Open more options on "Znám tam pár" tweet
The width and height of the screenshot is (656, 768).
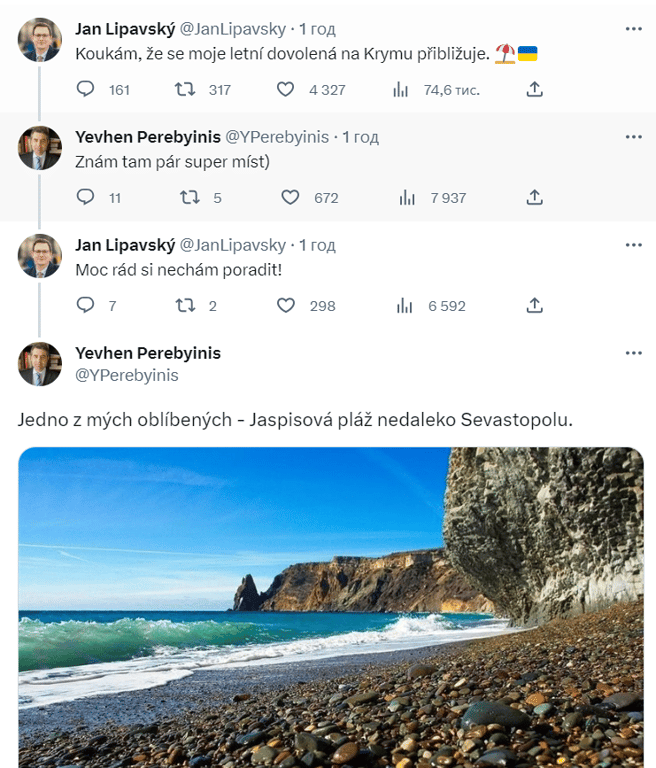click(x=633, y=137)
